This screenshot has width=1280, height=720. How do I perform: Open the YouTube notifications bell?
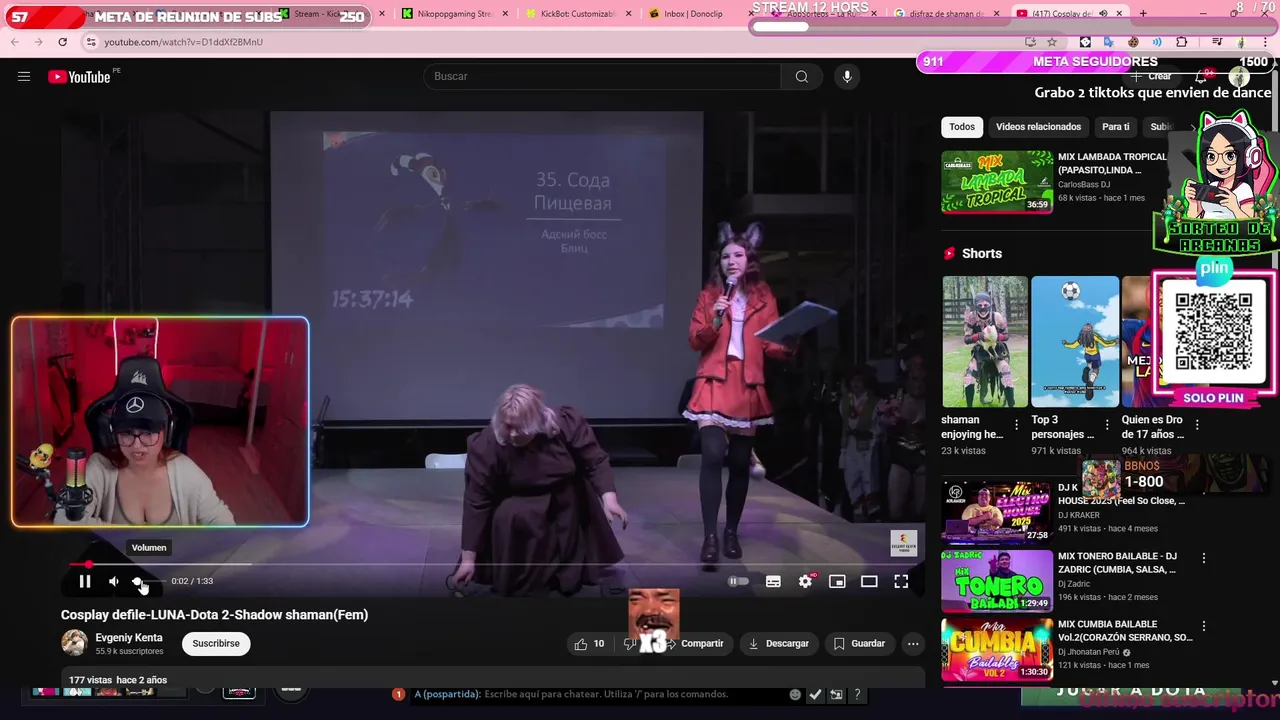[1202, 76]
